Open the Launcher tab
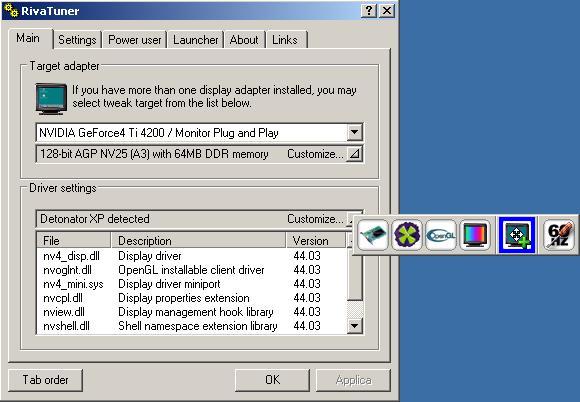The image size is (580, 402). click(x=195, y=40)
